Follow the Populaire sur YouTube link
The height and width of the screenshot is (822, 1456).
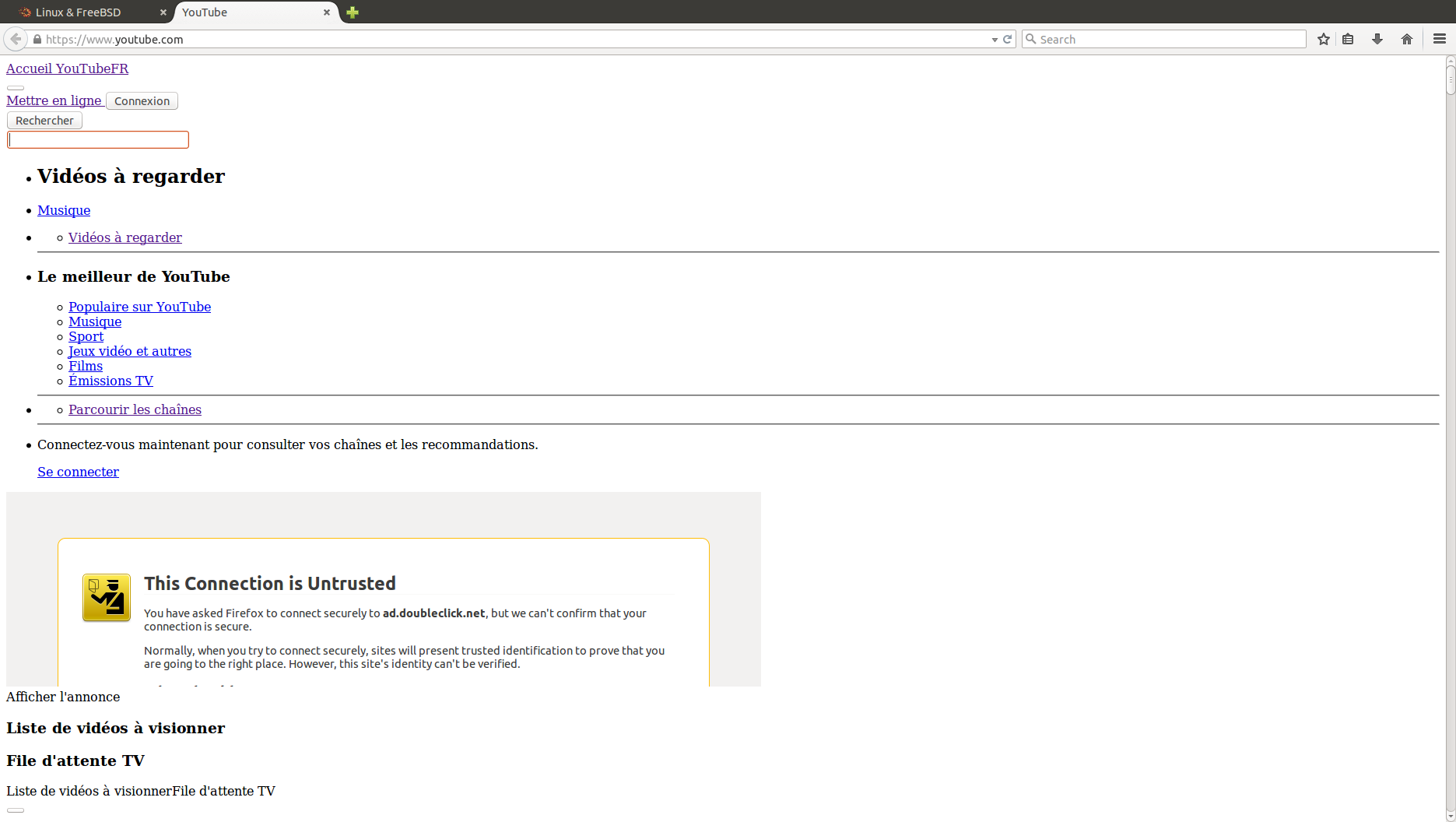(139, 306)
